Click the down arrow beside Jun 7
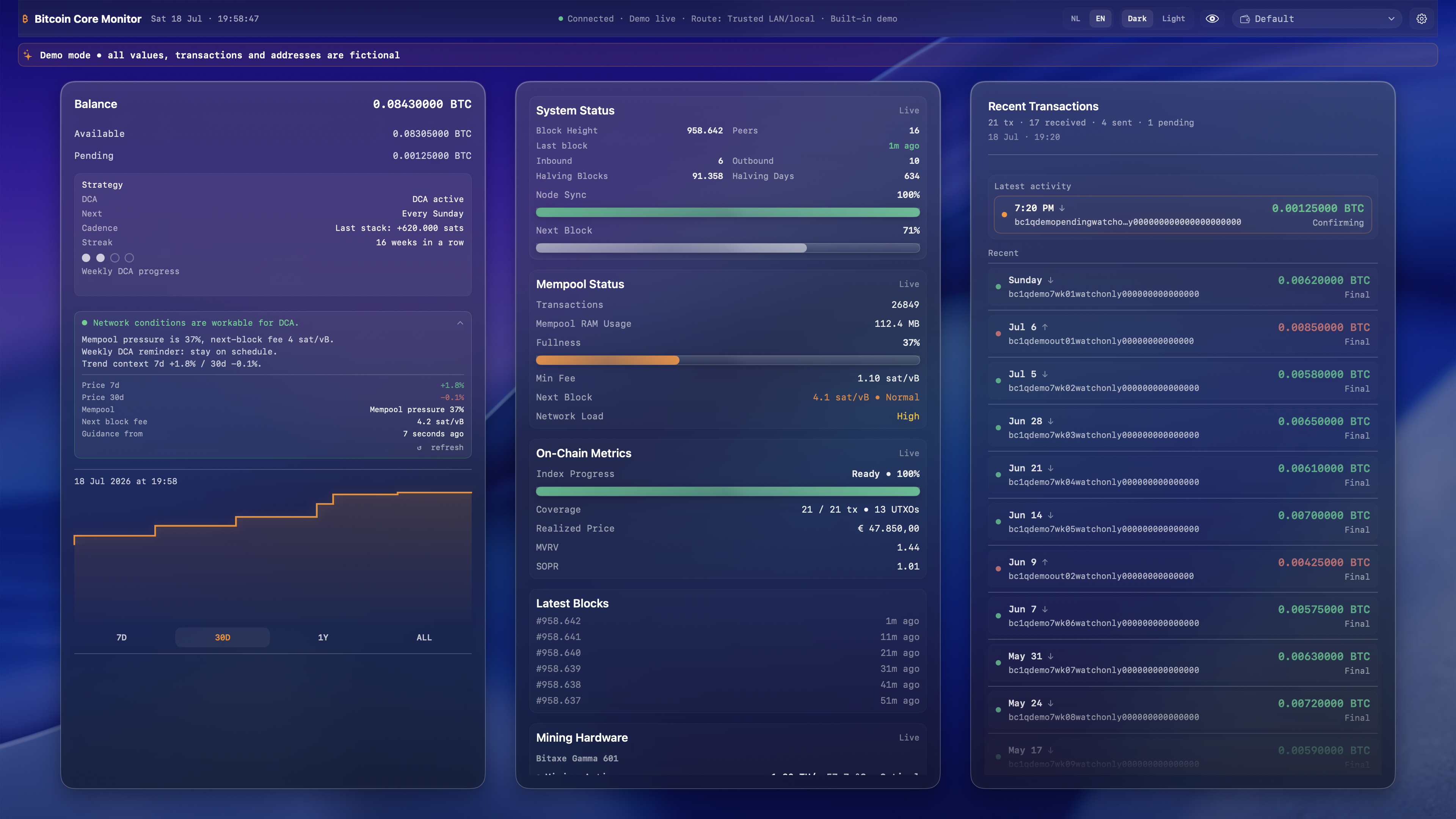 1045,609
